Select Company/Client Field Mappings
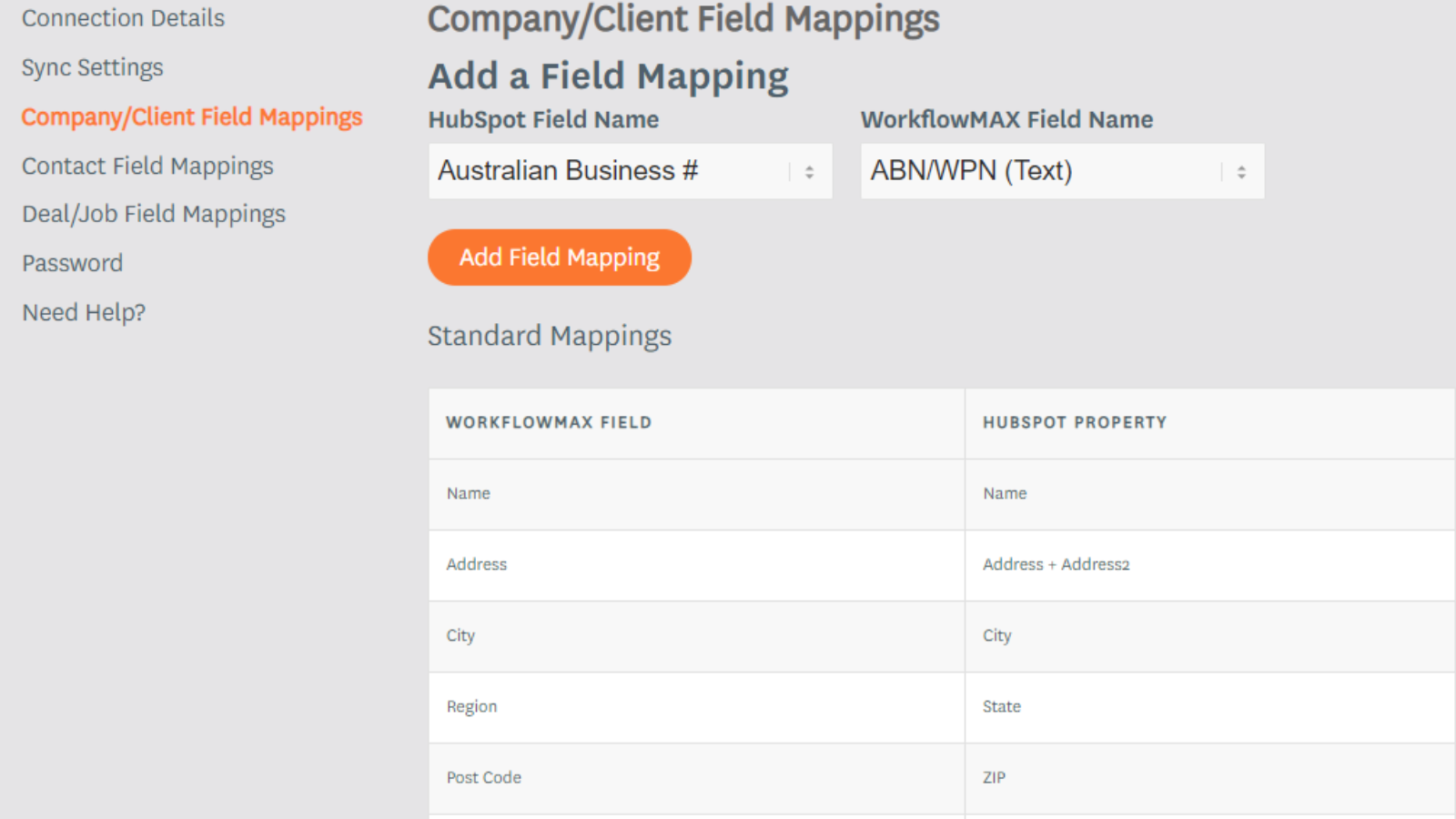The image size is (1456, 819). click(192, 116)
